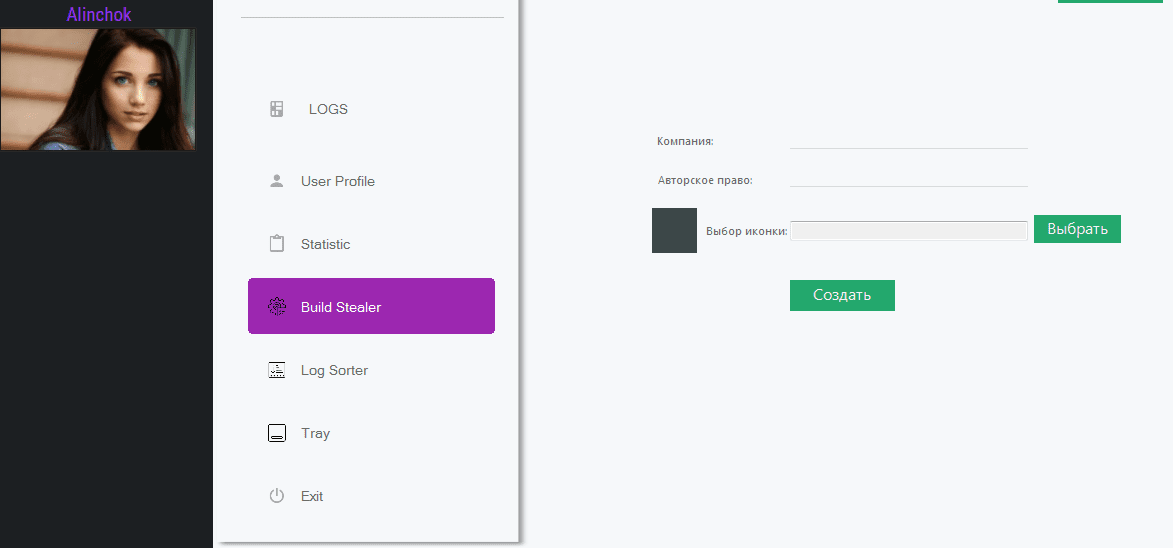Click the Build Stealer icon
Image resolution: width=1173 pixels, height=548 pixels.
pos(277,307)
